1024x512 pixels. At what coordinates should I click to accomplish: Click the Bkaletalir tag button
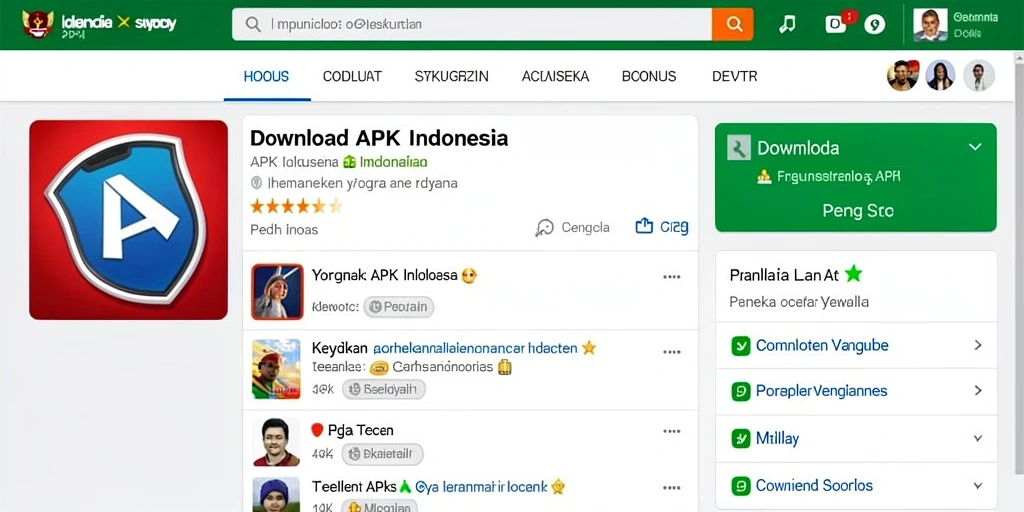pos(383,454)
